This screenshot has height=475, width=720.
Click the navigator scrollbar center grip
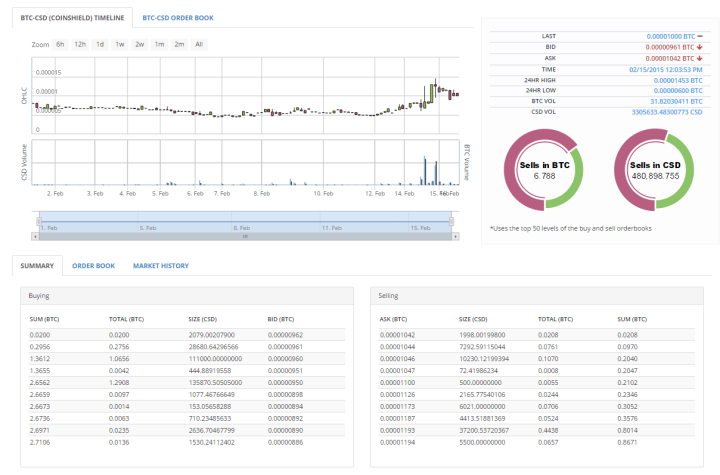[246, 237]
